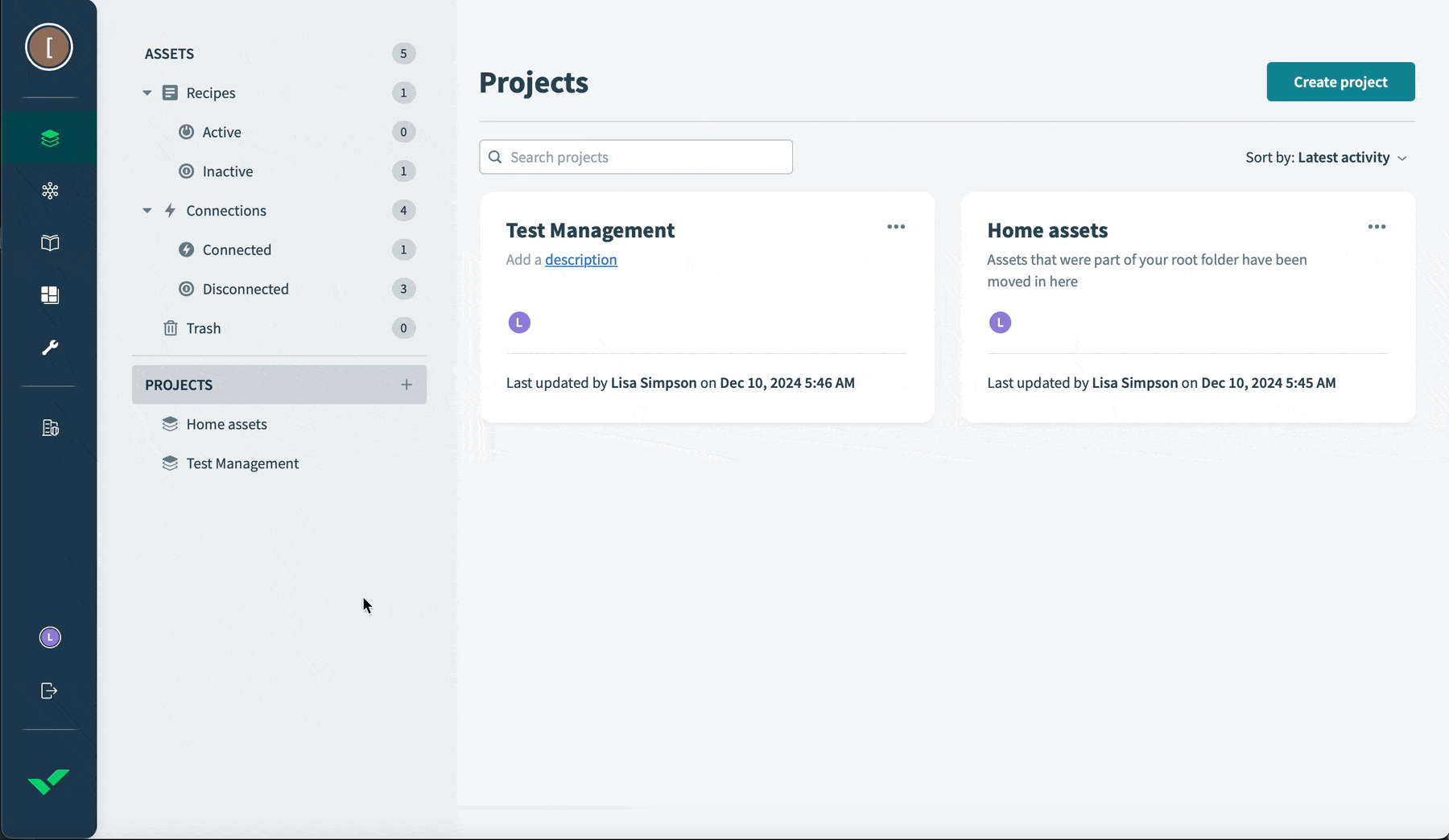
Task: Collapse the Connections section
Action: coord(147,210)
